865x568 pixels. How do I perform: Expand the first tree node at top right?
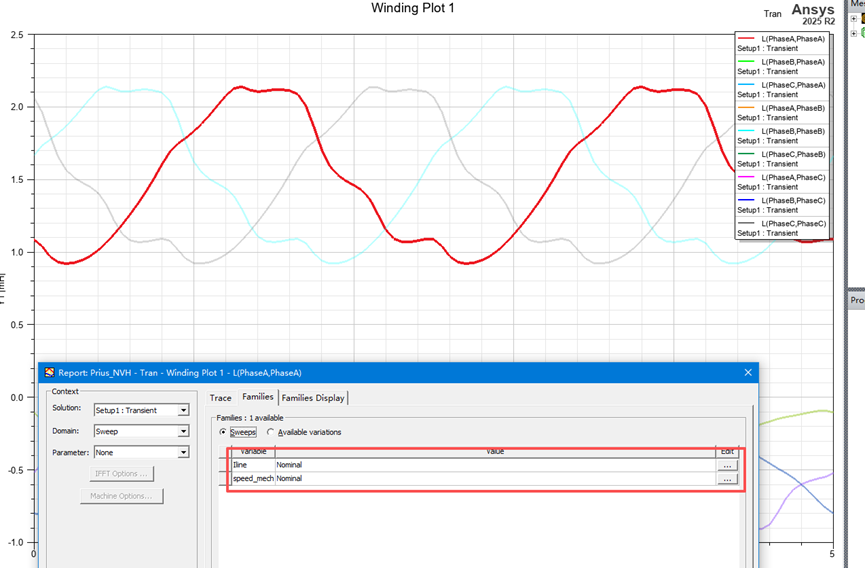point(854,19)
